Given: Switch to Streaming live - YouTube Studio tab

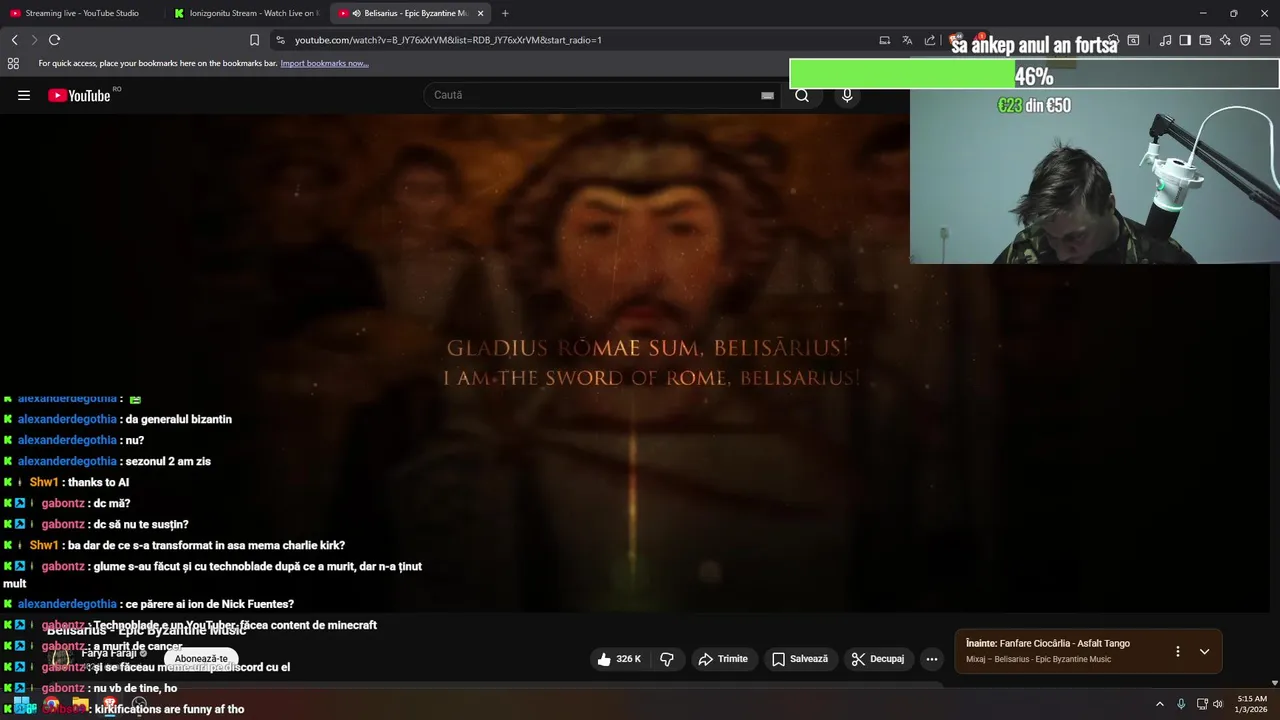Looking at the screenshot, I should (82, 13).
